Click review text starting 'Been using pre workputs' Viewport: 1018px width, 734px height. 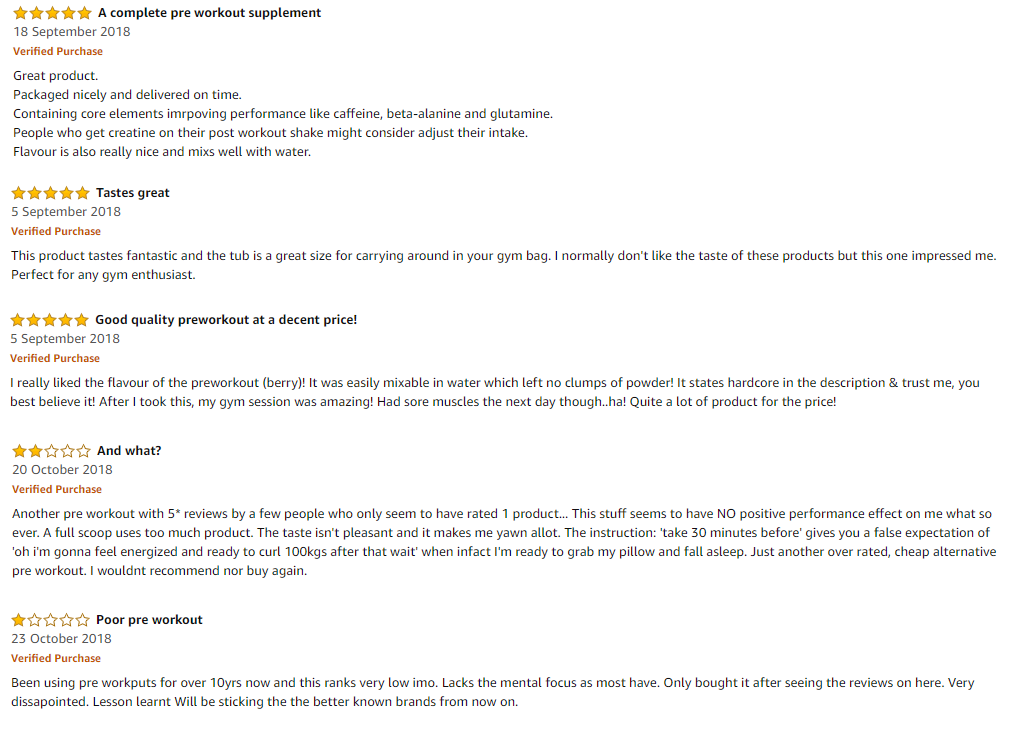(x=493, y=692)
